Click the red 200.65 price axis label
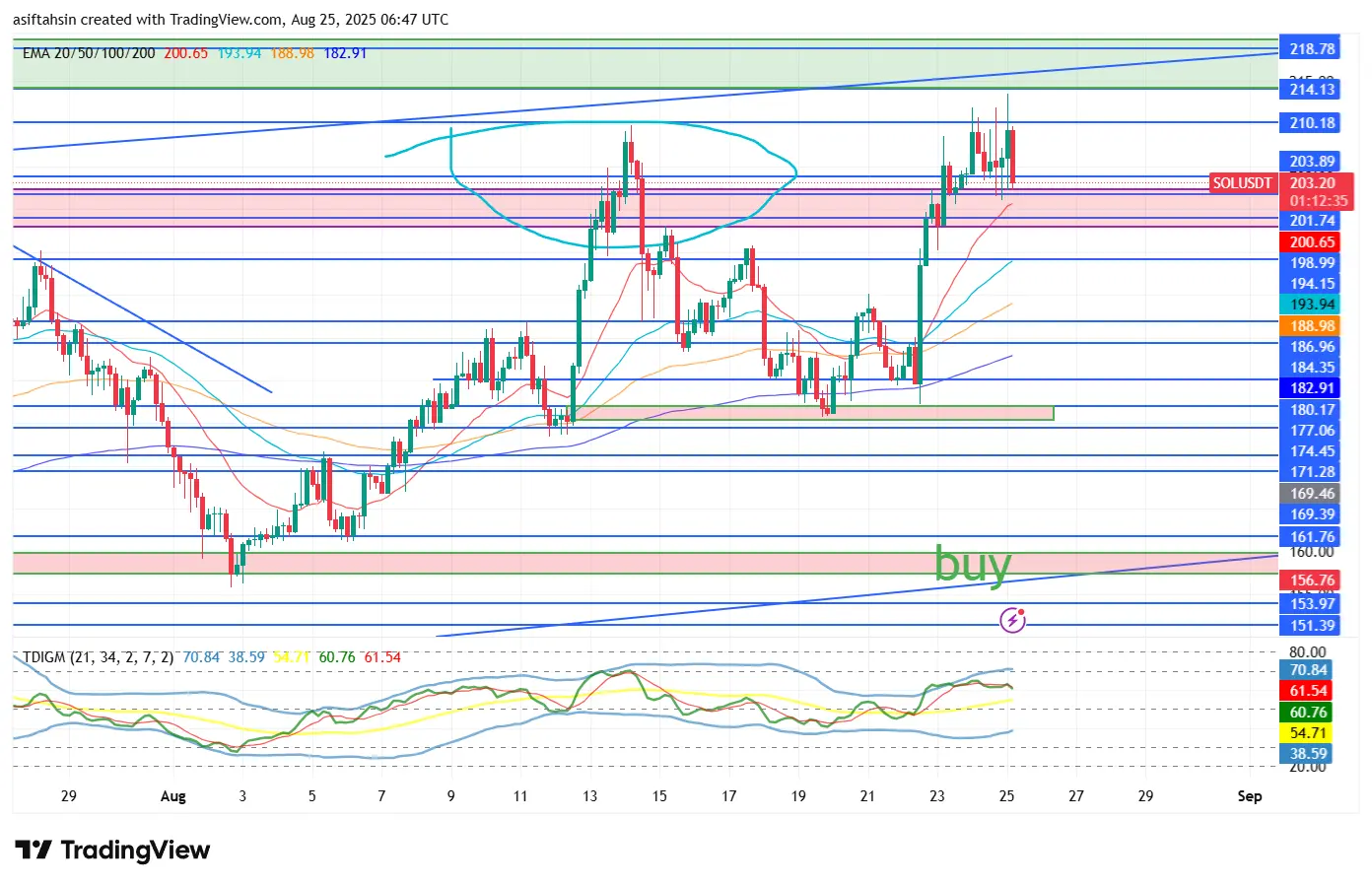This screenshot has width=1372, height=887. 1312,242
